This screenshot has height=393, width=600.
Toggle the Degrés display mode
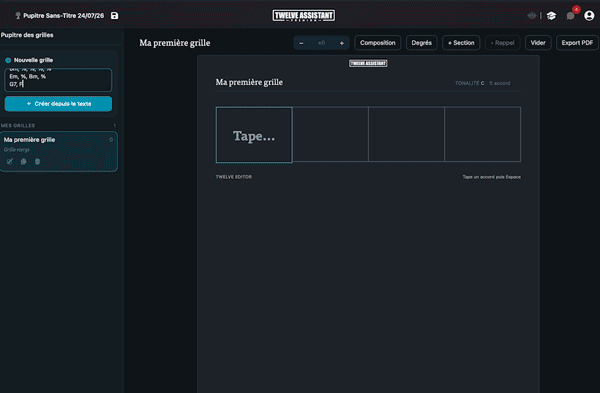click(x=421, y=43)
